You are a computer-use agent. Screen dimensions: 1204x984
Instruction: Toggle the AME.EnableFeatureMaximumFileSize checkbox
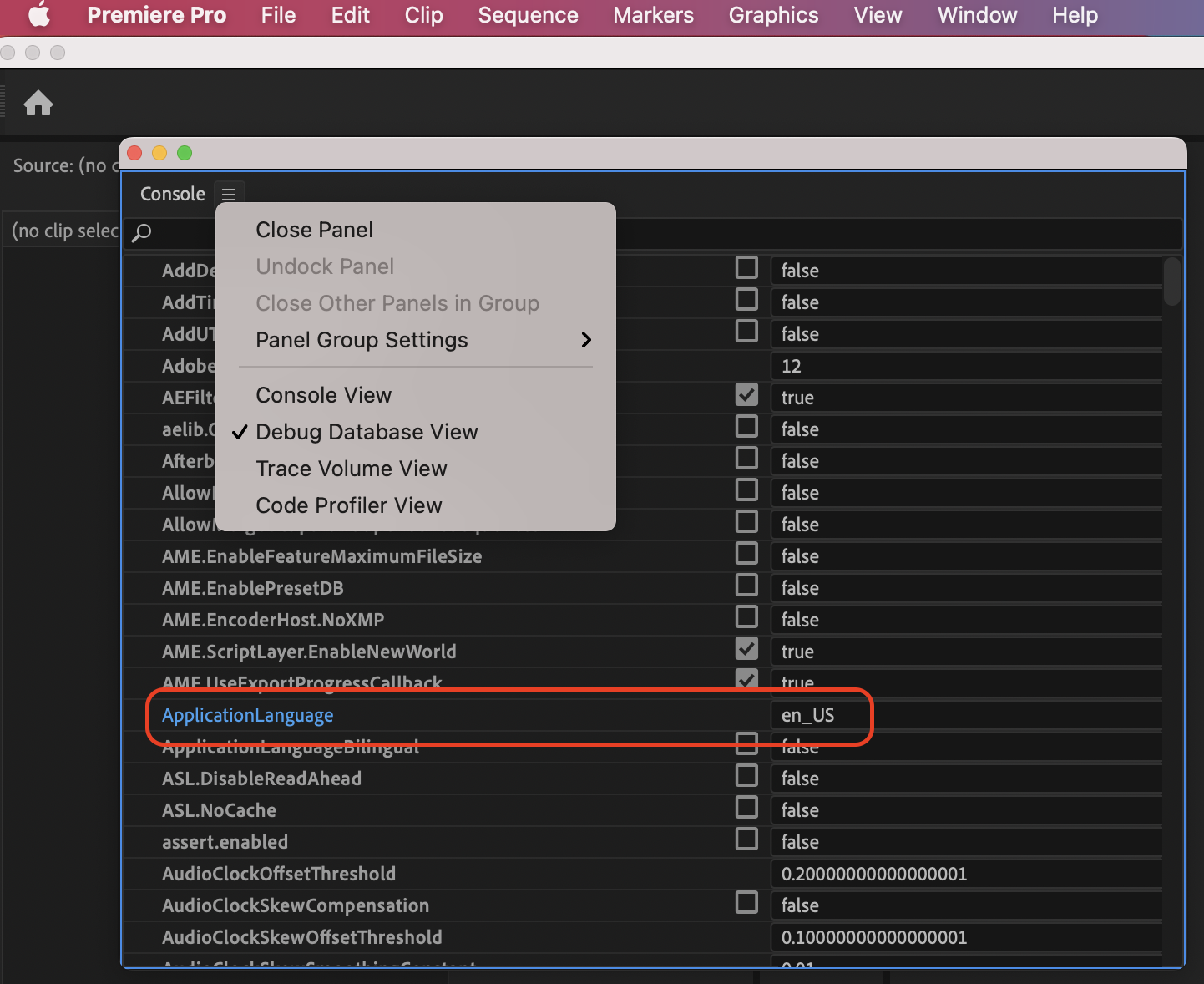tap(746, 554)
